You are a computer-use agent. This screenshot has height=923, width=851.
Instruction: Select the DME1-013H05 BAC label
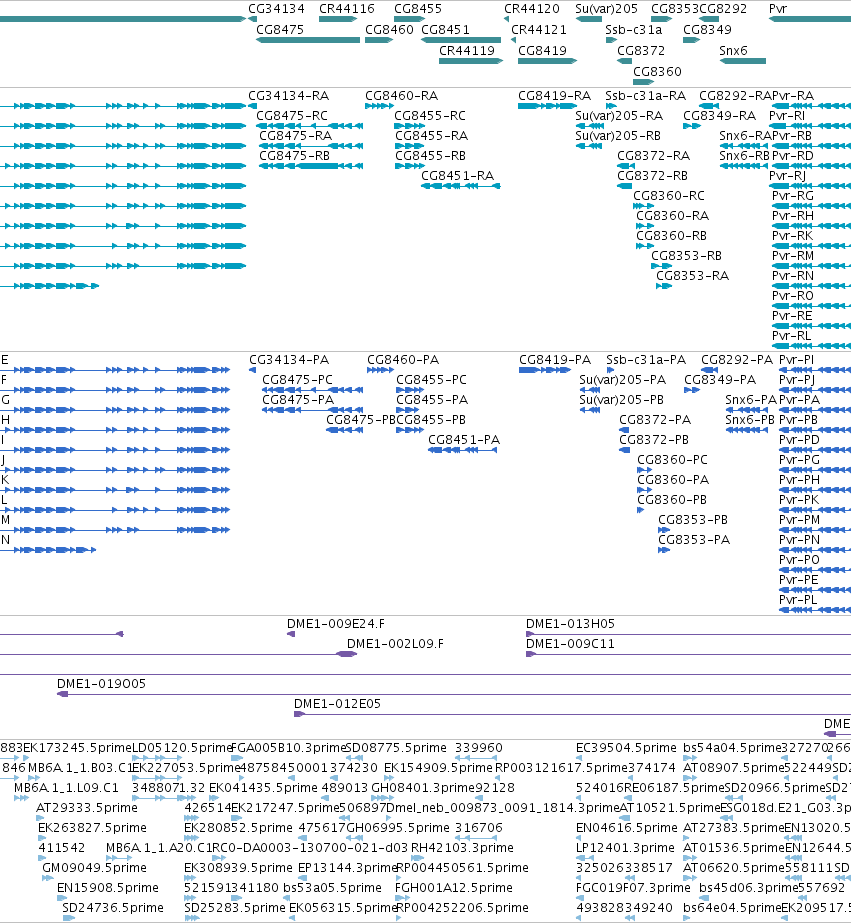[570, 624]
